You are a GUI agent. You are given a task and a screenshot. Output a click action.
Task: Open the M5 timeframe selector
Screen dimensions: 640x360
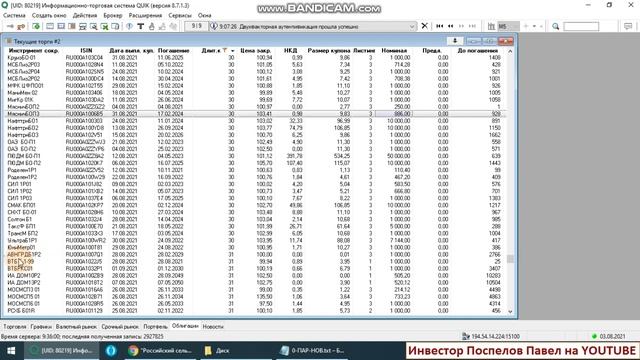point(508,26)
